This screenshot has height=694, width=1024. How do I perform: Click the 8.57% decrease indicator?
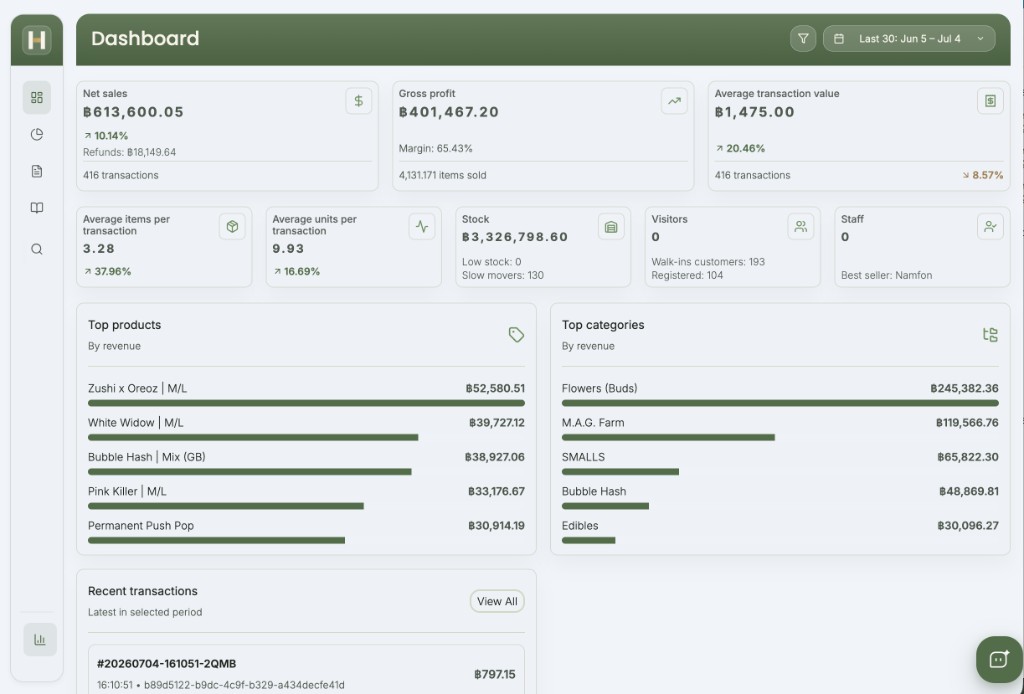(983, 175)
